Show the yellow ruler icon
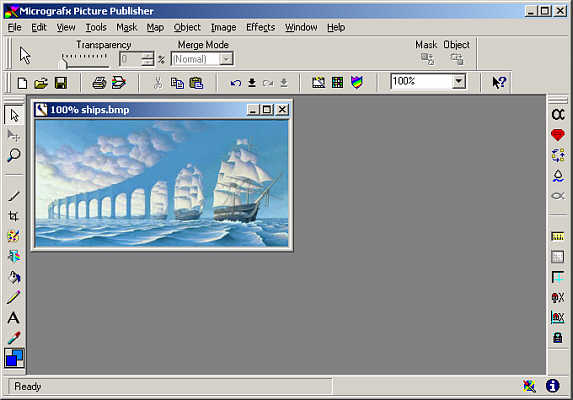This screenshot has width=573, height=400. tap(558, 237)
